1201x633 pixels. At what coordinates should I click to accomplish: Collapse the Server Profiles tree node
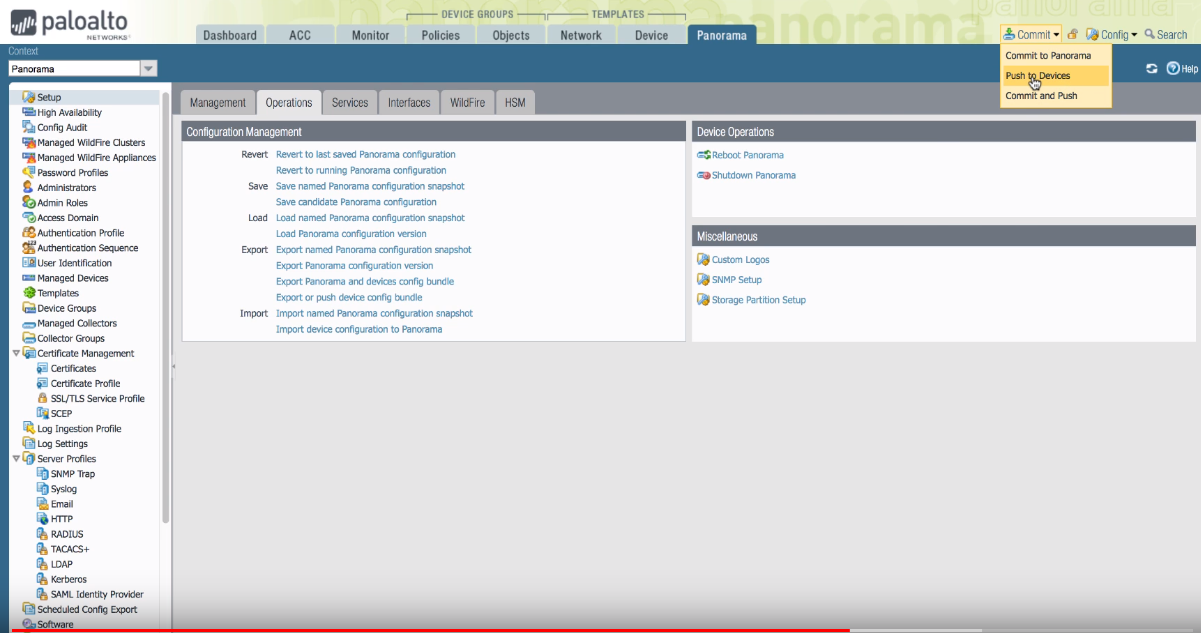[x=17, y=459]
